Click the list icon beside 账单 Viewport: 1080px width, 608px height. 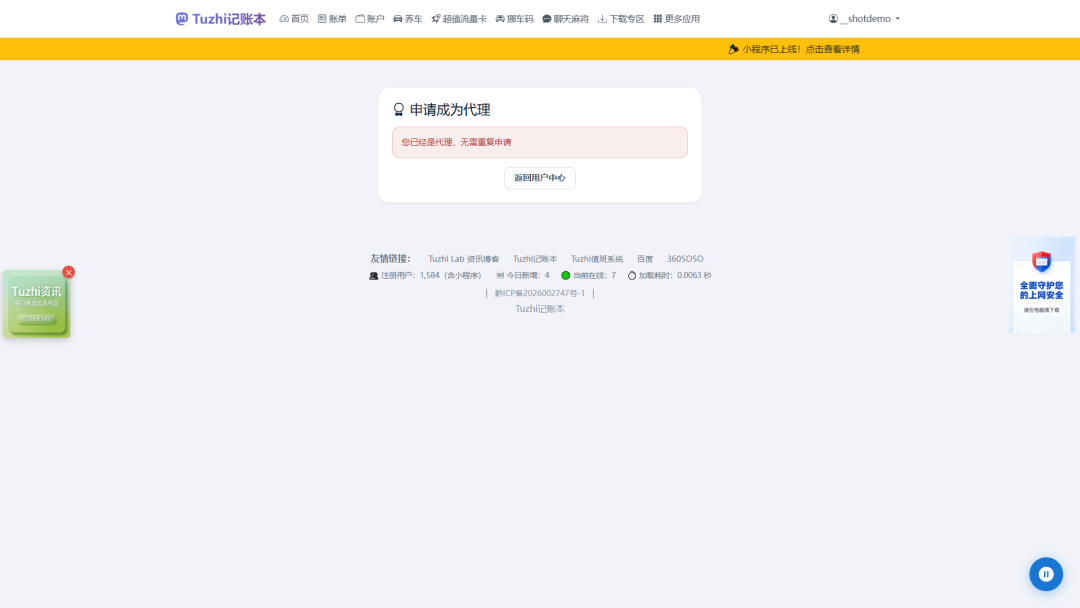click(x=322, y=19)
